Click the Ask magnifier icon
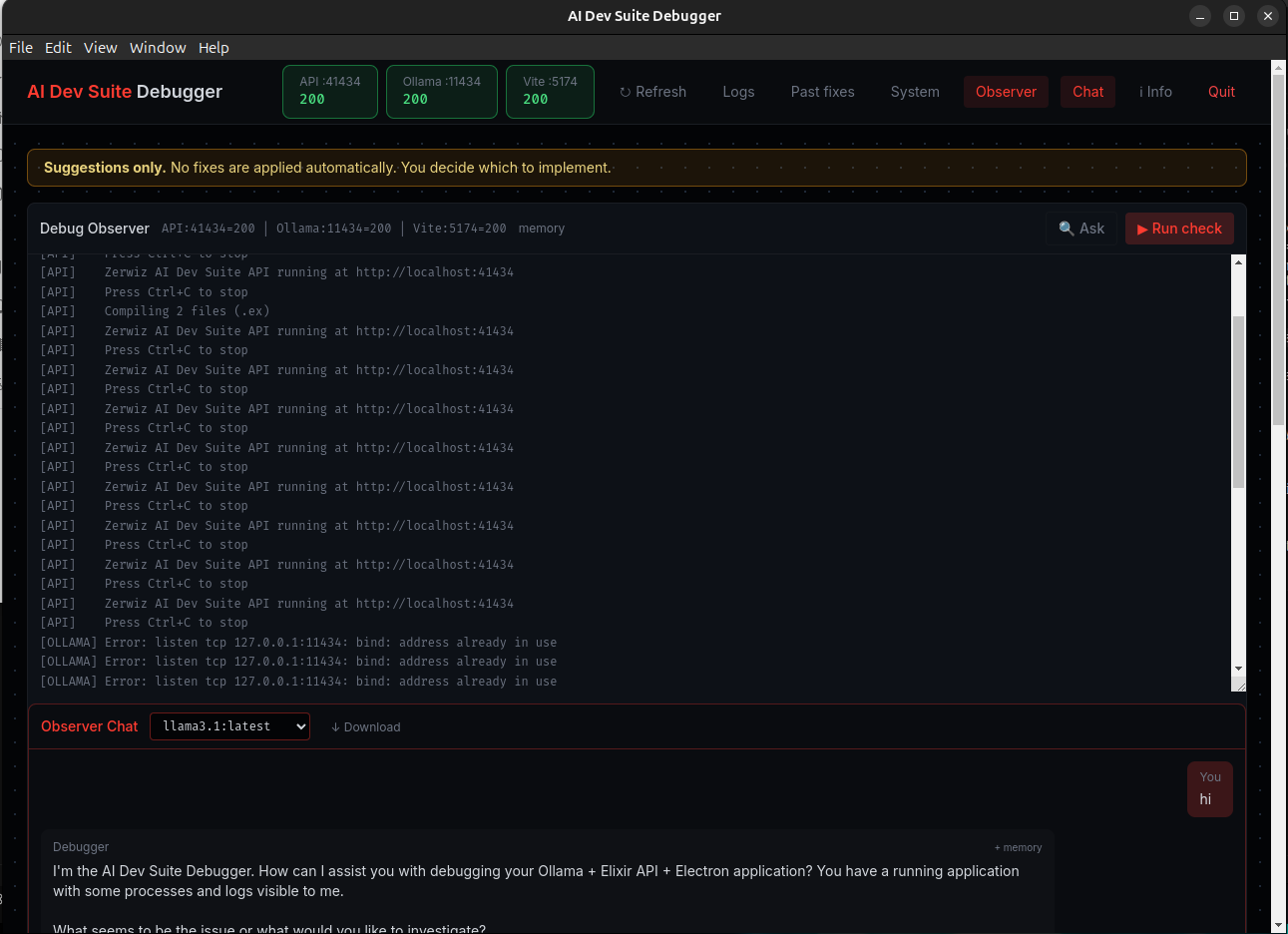The image size is (1288, 934). pos(1065,229)
